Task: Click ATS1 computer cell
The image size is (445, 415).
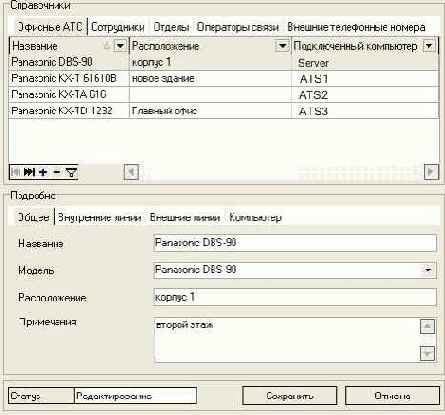Action: 365,79
